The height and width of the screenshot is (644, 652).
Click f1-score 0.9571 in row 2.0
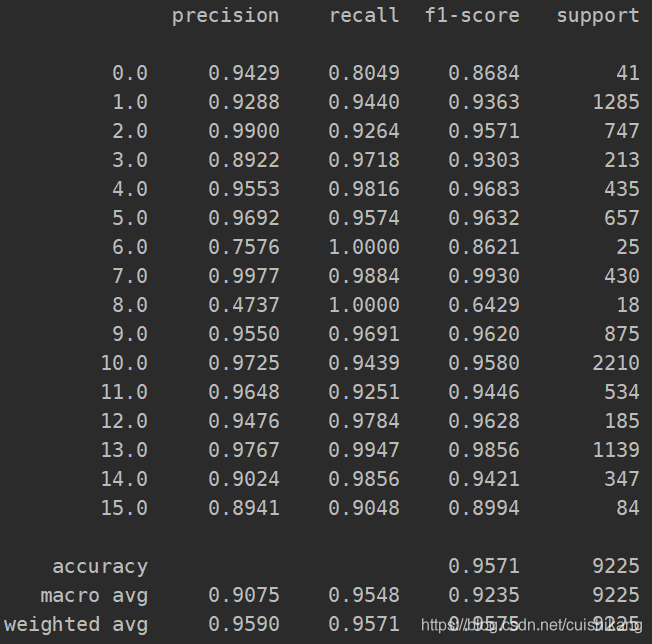(x=484, y=131)
